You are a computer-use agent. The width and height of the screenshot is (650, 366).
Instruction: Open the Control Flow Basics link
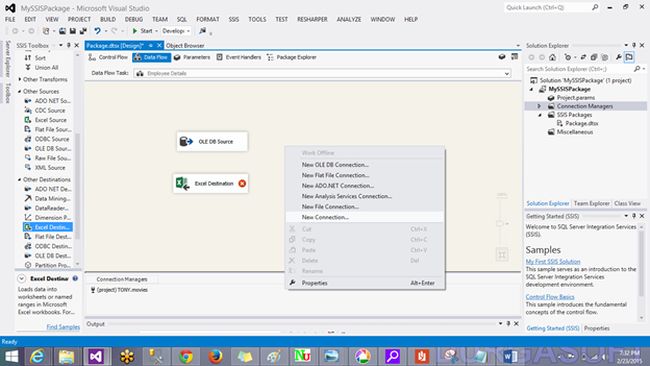[x=550, y=297]
